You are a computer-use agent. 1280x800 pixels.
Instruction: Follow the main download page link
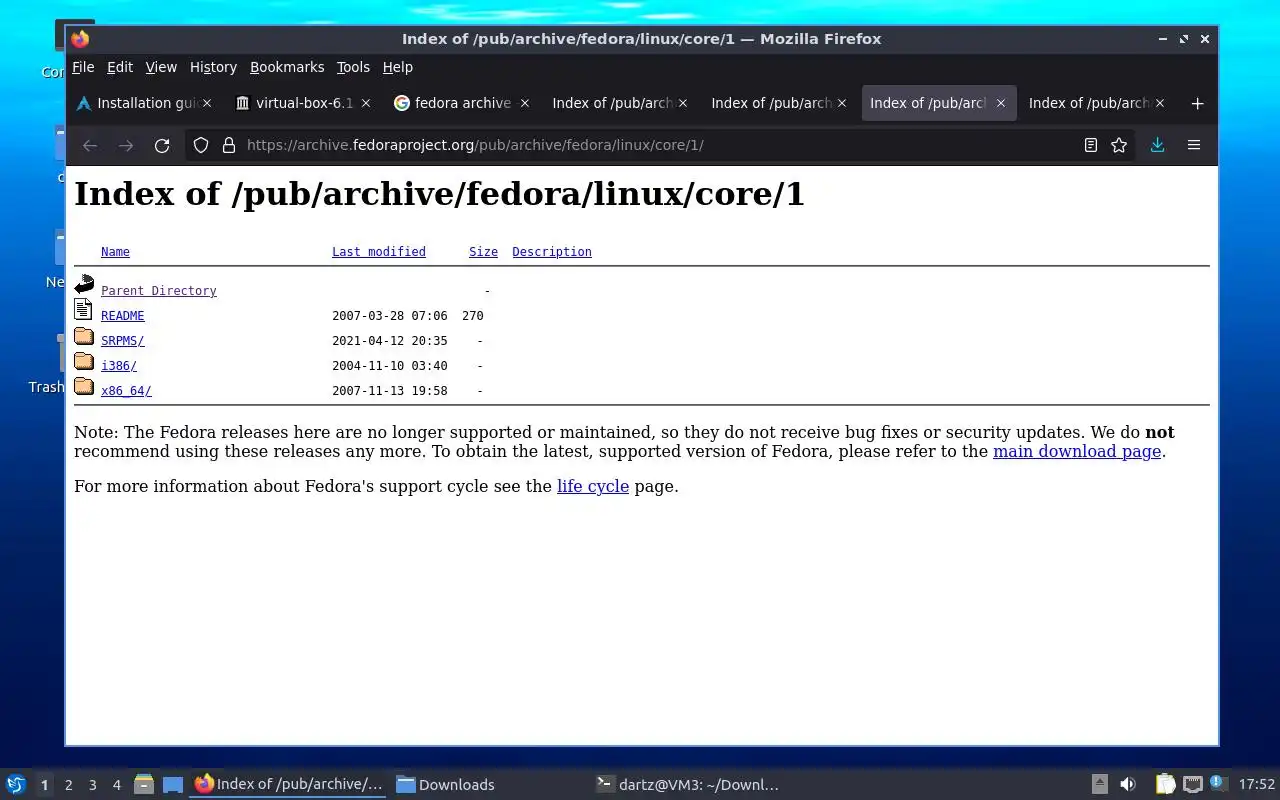pyautogui.click(x=1077, y=451)
